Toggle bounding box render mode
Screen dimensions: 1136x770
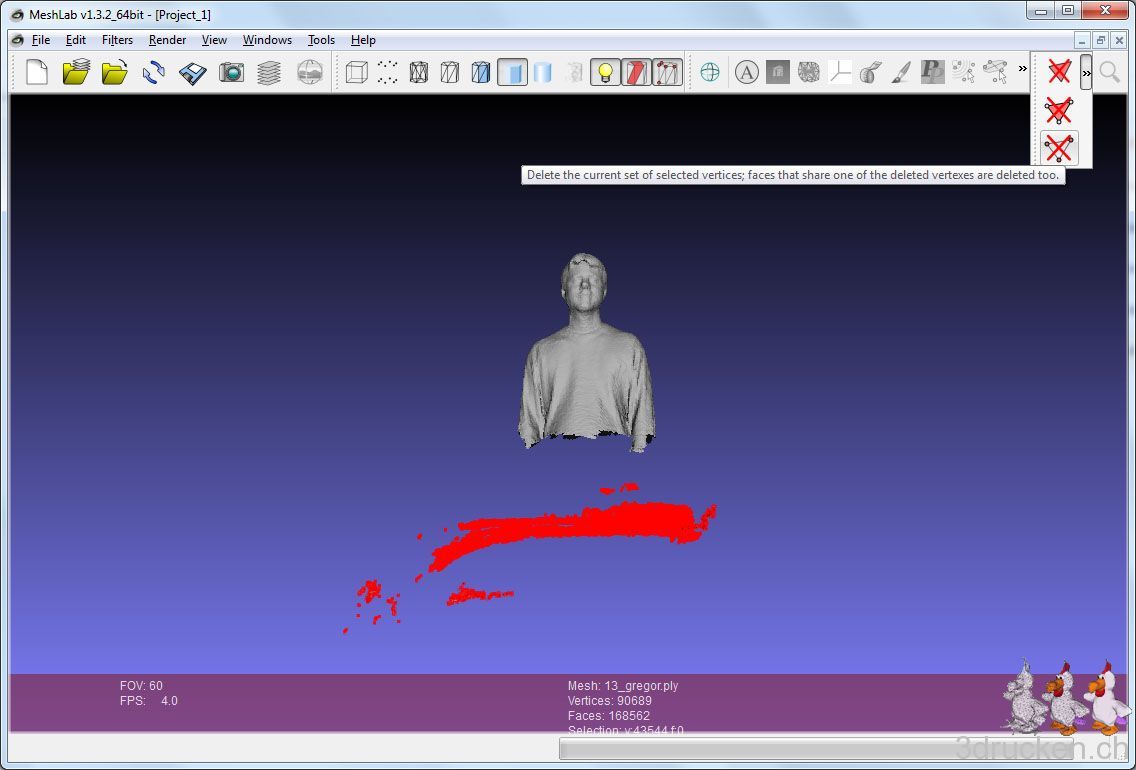click(356, 72)
